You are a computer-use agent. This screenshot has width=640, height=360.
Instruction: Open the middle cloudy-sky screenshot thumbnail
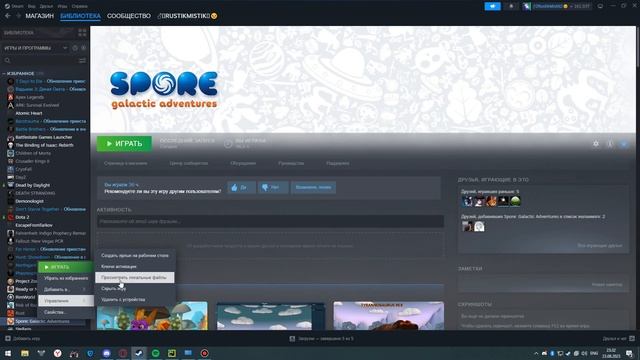(271, 316)
